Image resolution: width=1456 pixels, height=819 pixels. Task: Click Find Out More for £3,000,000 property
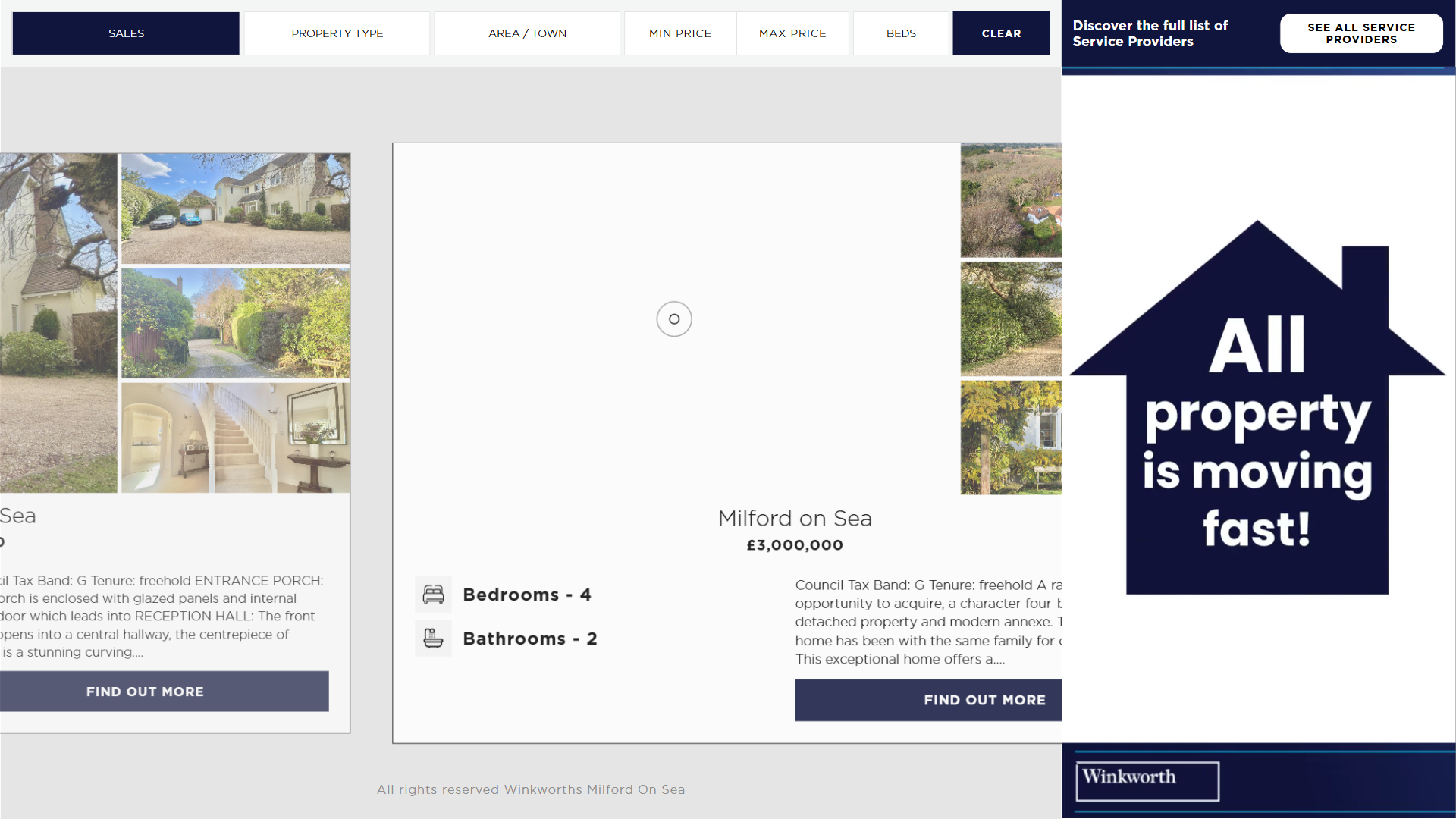929,700
